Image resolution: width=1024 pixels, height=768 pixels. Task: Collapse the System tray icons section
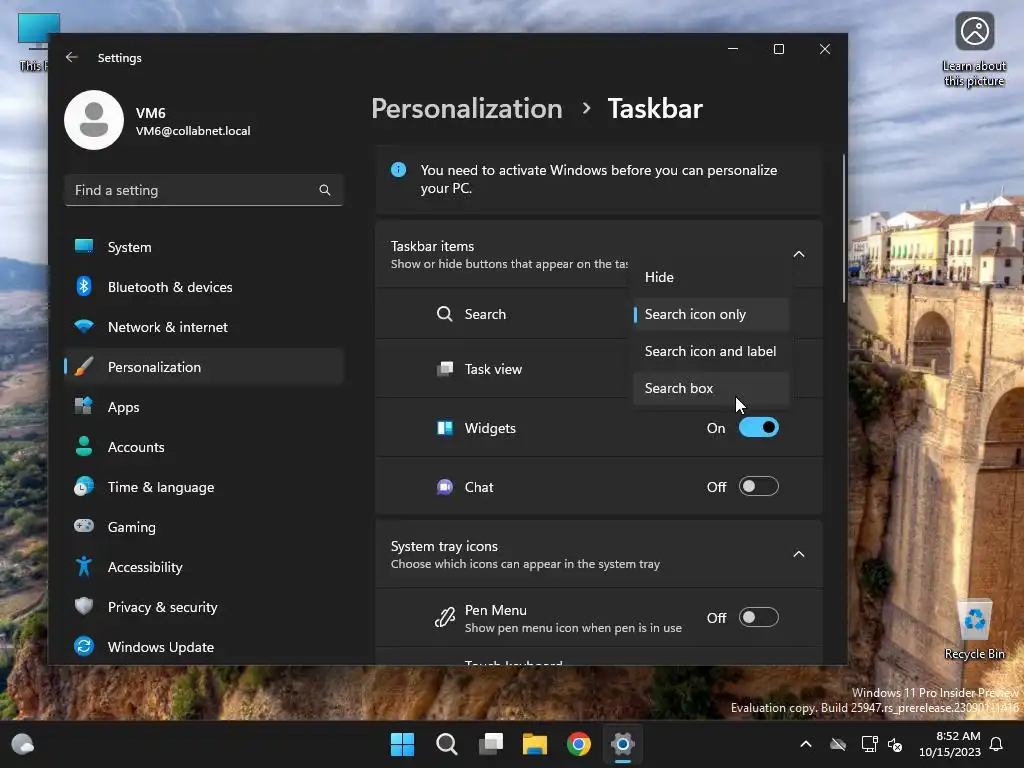pyautogui.click(x=799, y=554)
